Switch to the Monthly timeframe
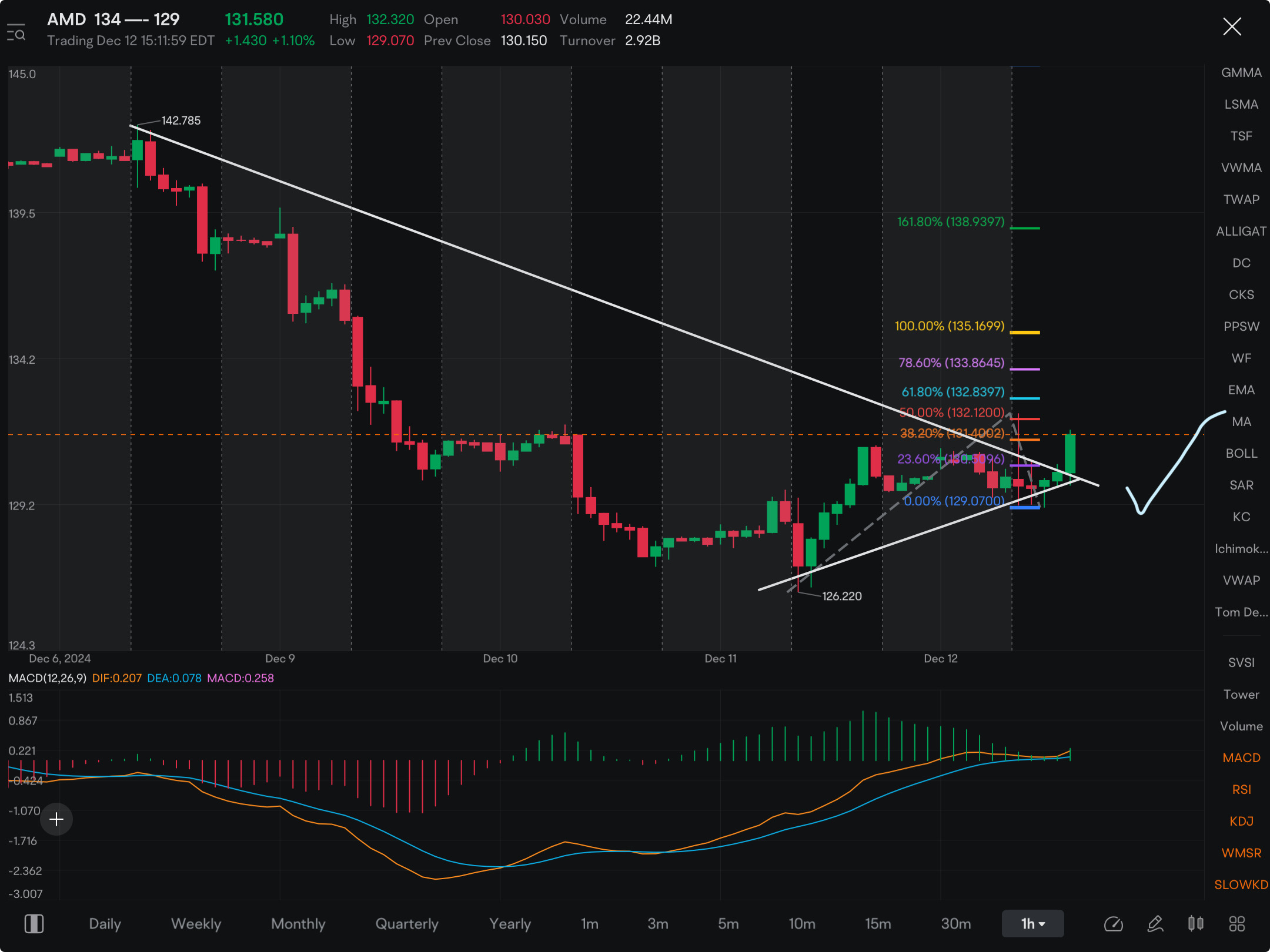Viewport: 1270px width, 952px height. [298, 924]
